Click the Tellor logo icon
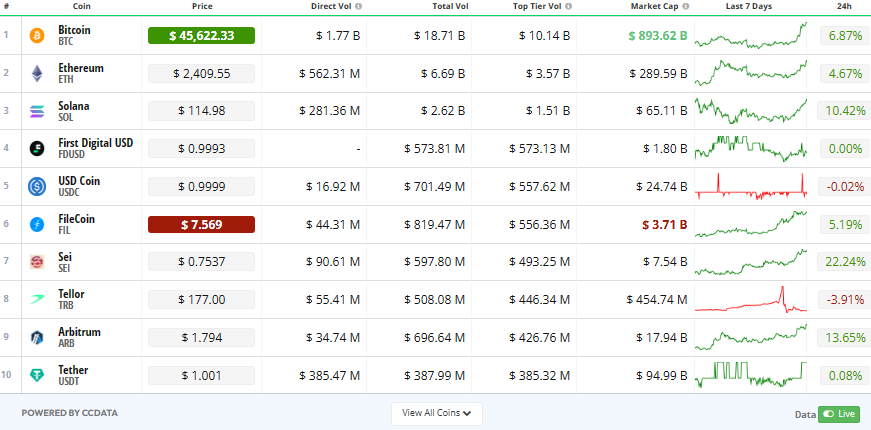The width and height of the screenshot is (871, 430). pos(37,299)
